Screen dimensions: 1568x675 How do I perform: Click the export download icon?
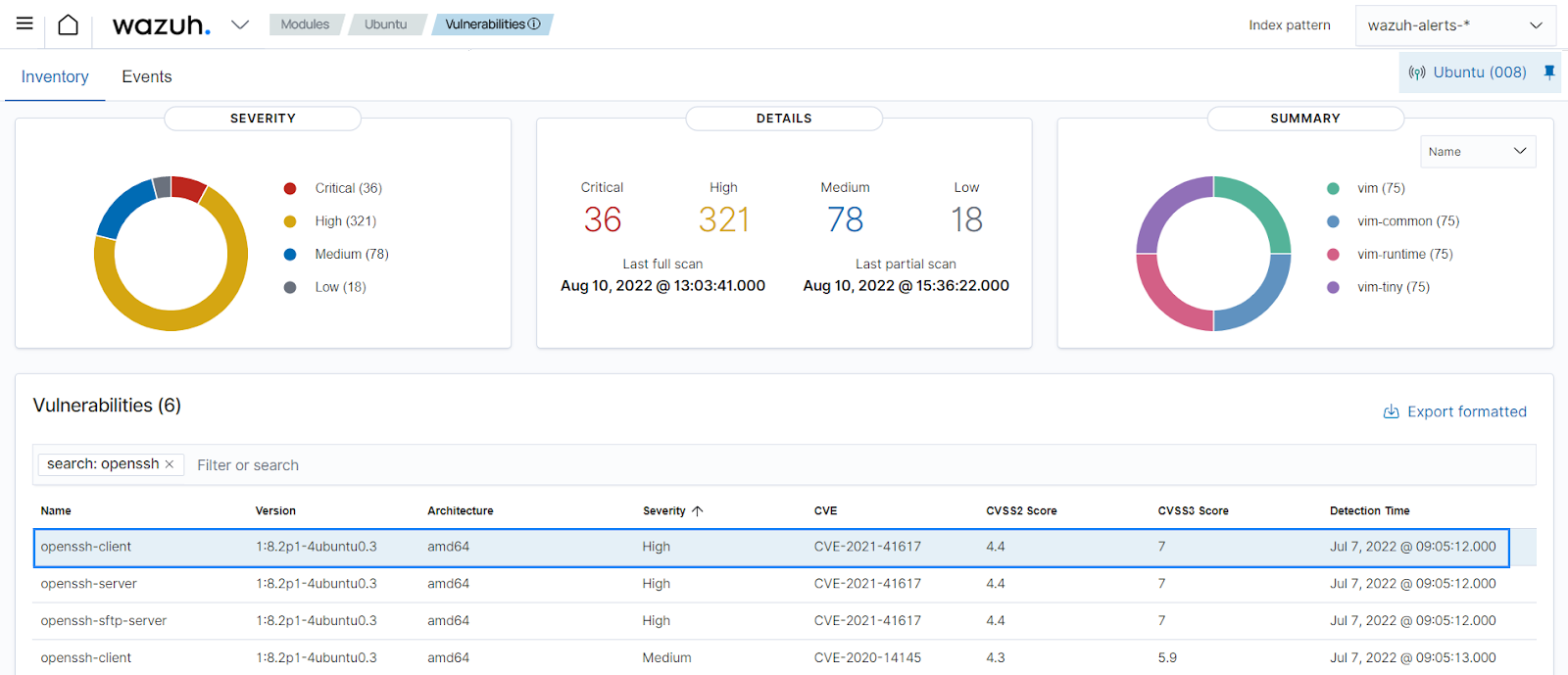(x=1391, y=411)
